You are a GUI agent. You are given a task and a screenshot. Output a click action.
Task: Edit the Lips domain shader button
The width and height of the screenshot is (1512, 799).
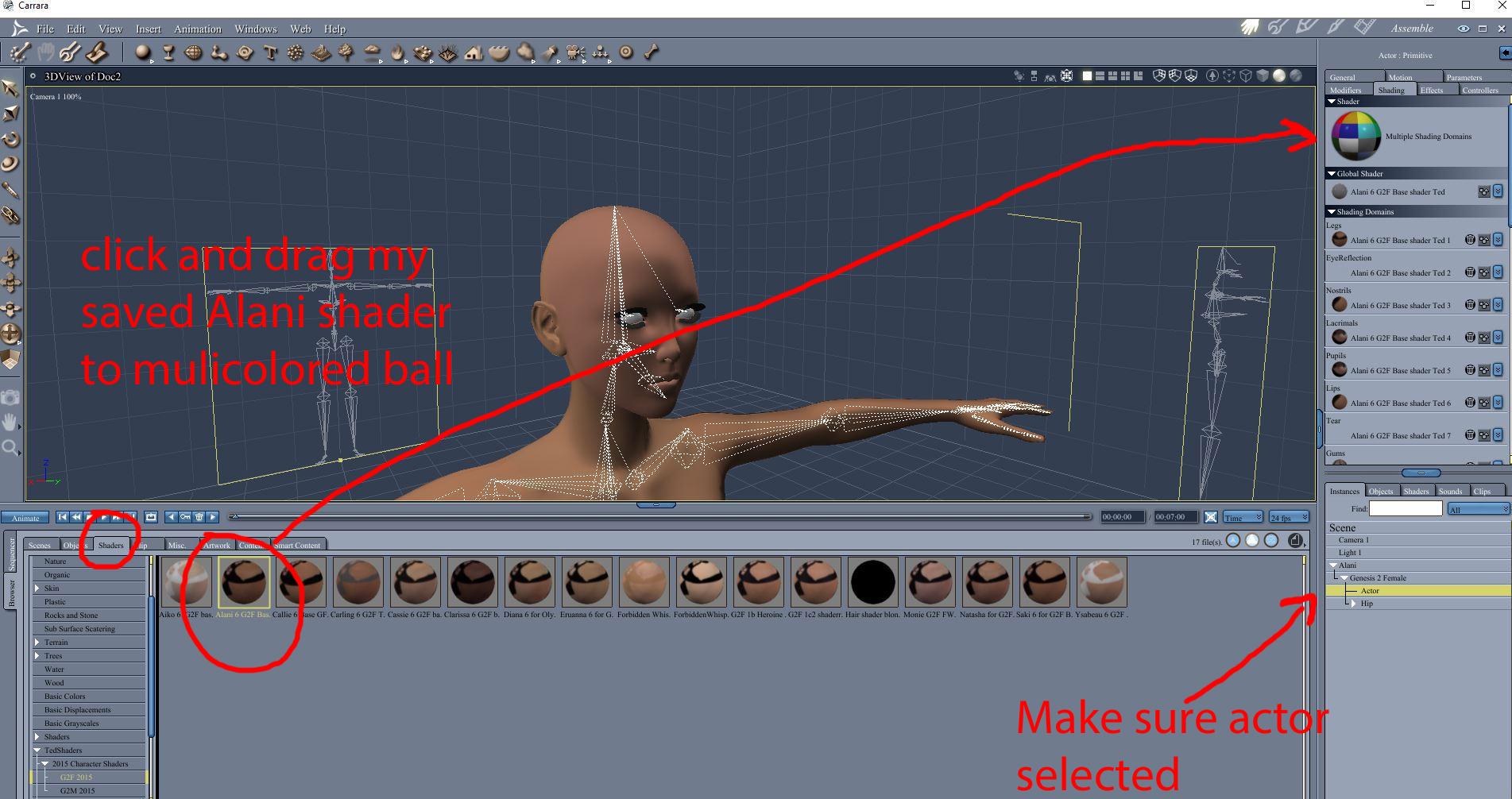1483,403
